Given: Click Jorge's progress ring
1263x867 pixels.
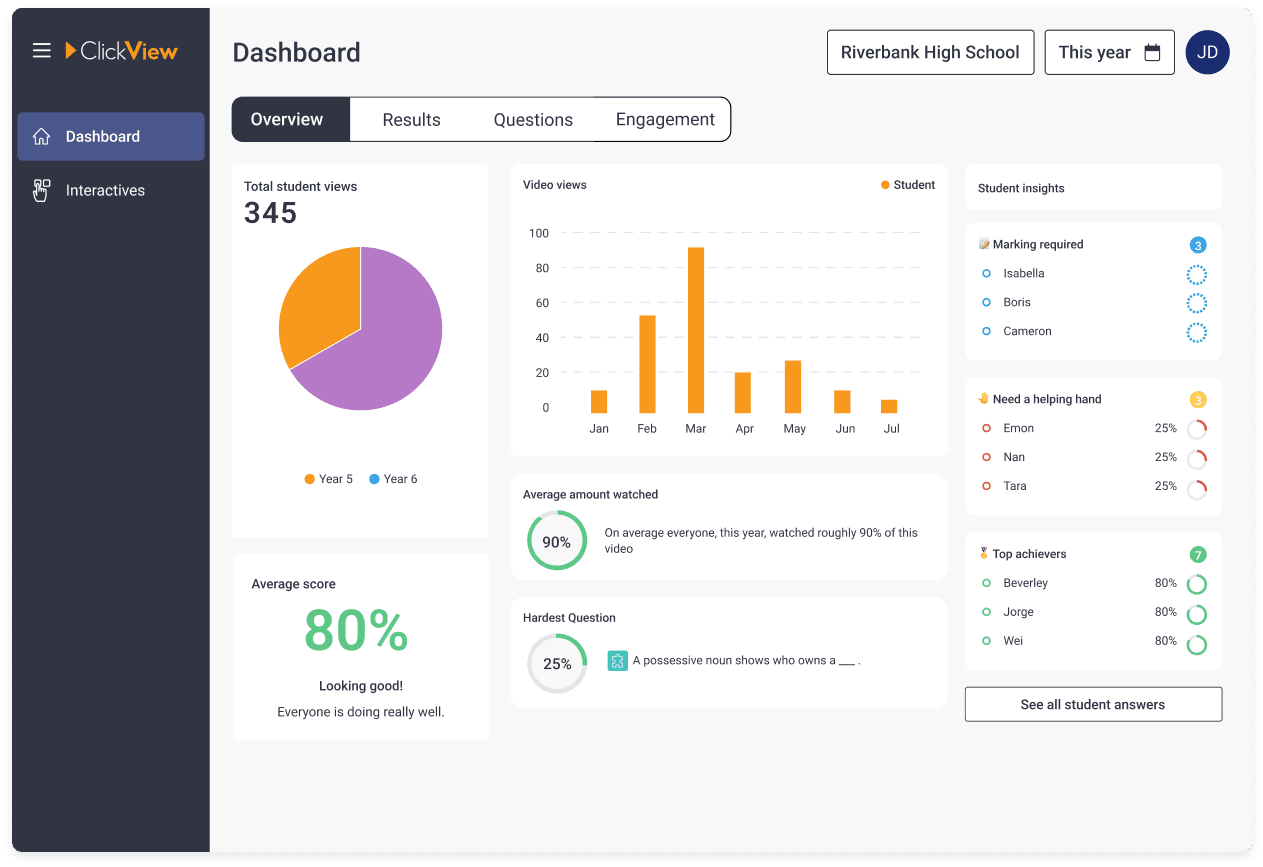Looking at the screenshot, I should (x=1196, y=615).
